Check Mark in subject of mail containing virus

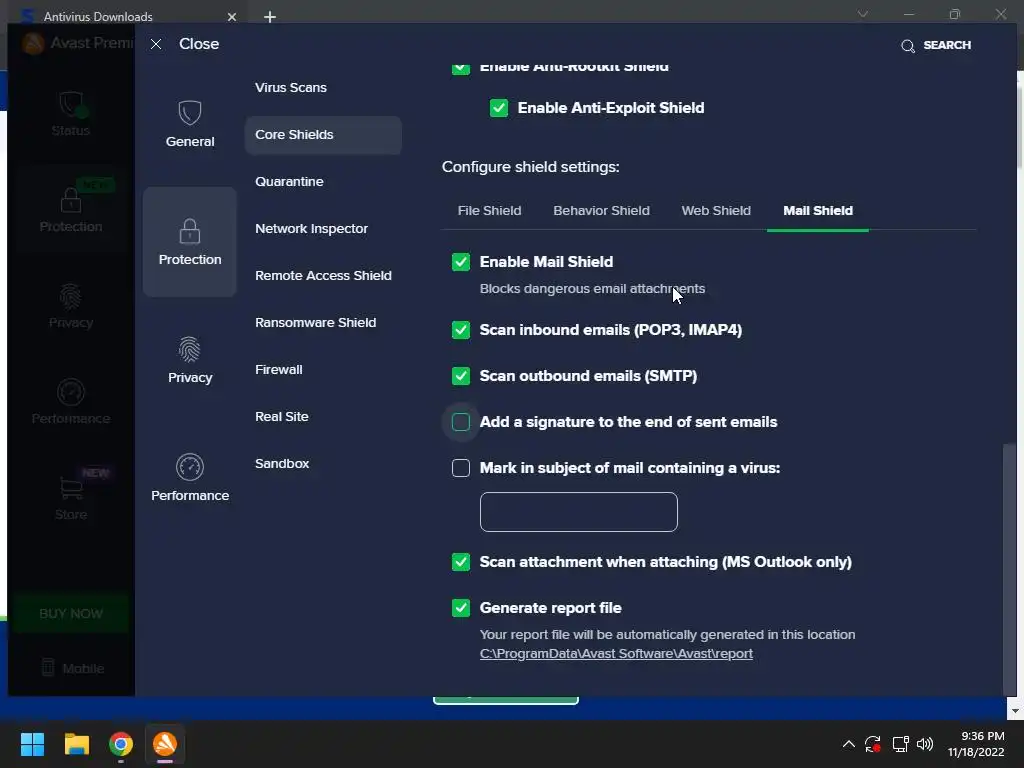coord(461,468)
